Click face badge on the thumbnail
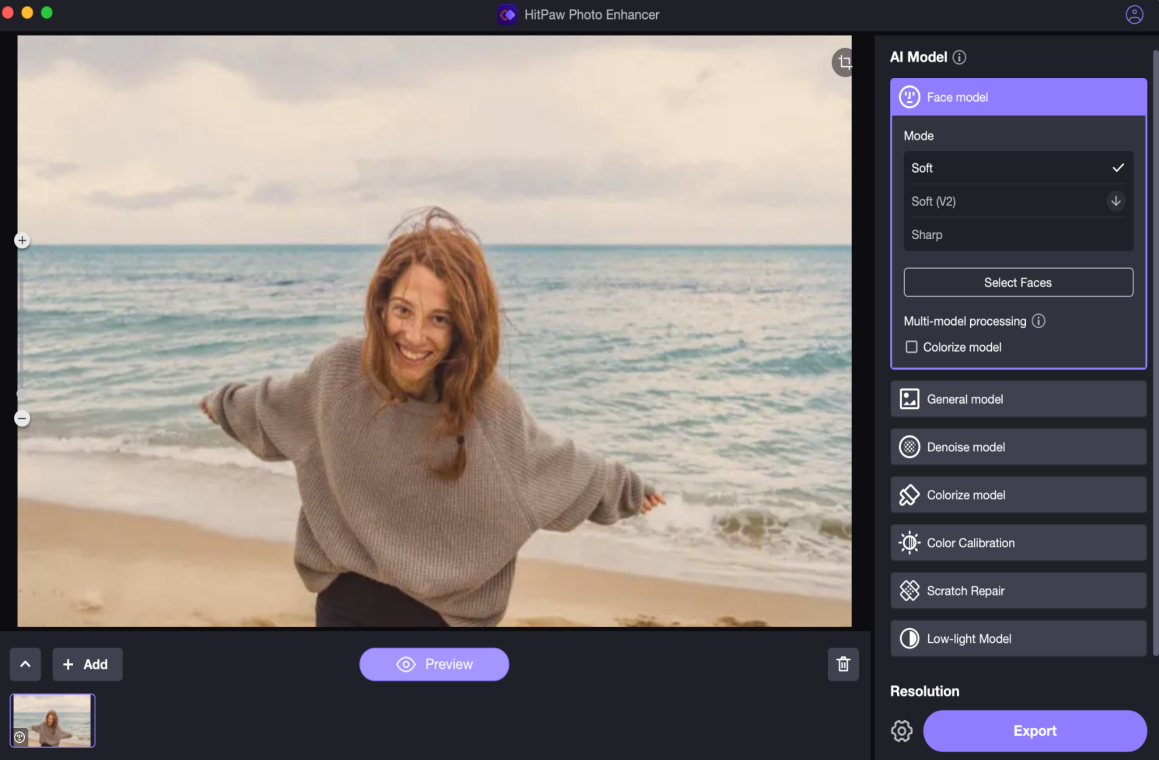 20,737
